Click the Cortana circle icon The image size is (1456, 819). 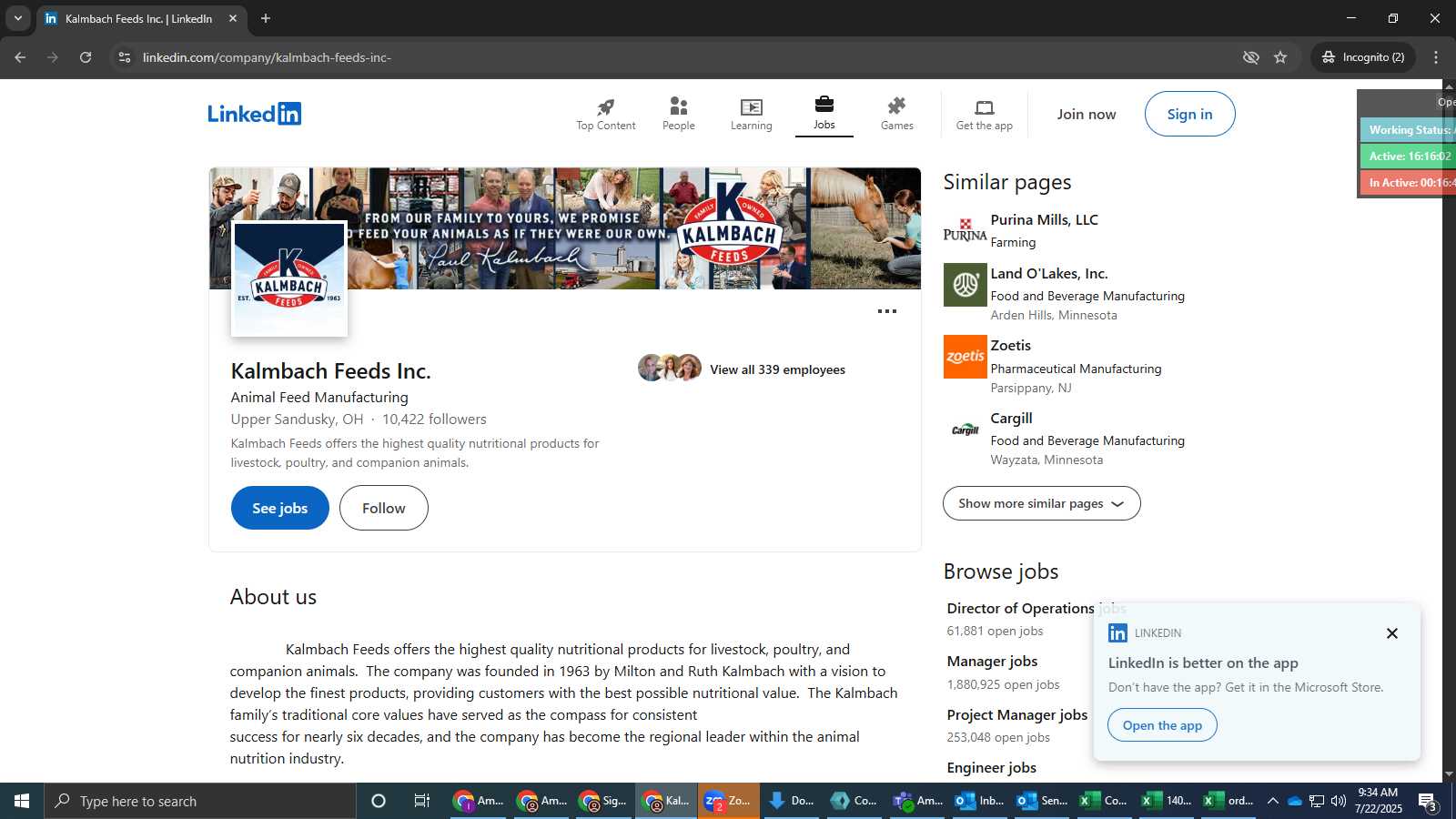pyautogui.click(x=379, y=801)
